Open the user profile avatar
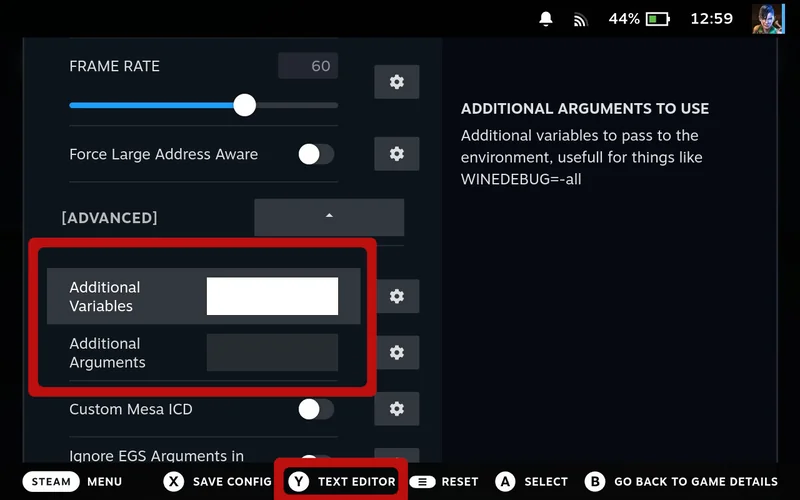 tap(768, 19)
